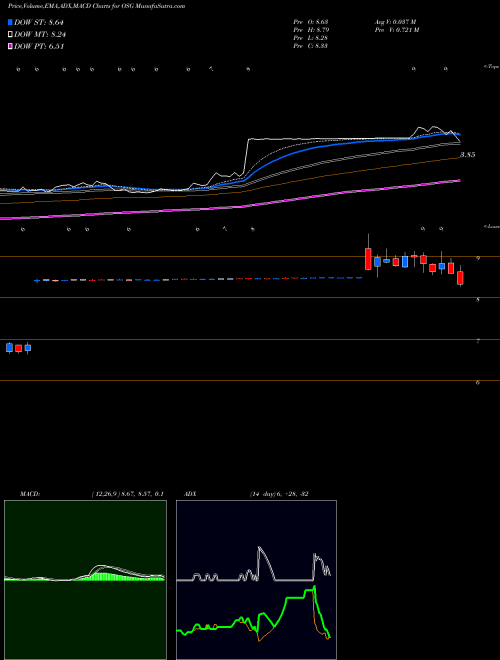This screenshot has width=500, height=660.
Task: Click the last red candlestick on the right
Action: point(460,277)
